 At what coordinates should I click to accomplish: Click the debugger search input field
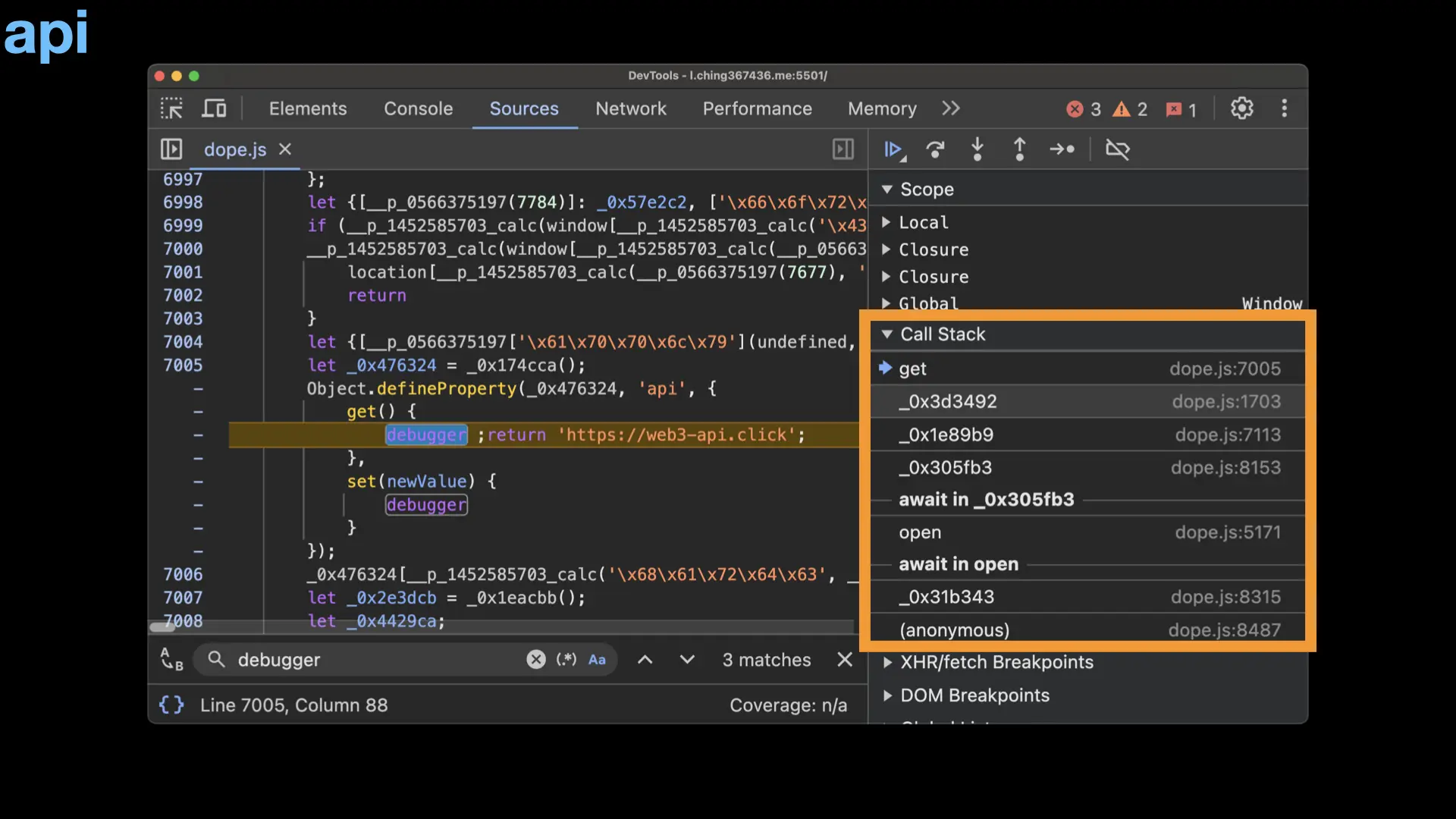click(375, 660)
